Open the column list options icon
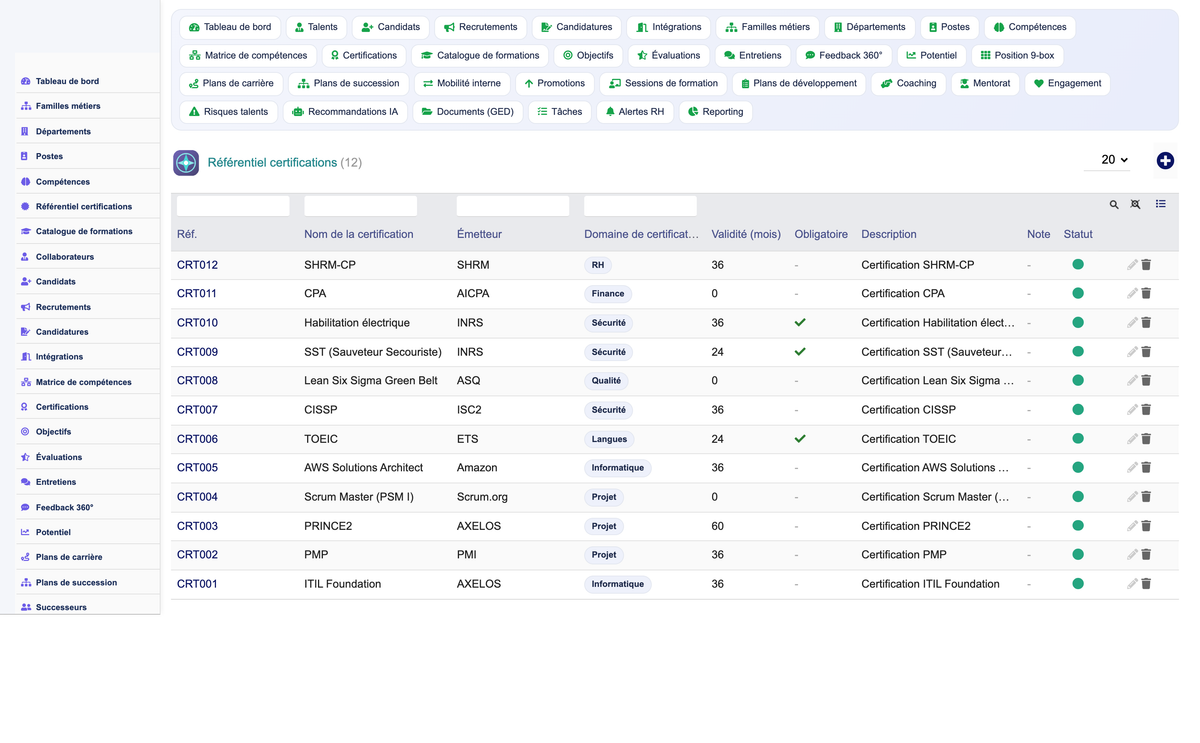This screenshot has width=1200, height=743. tap(1161, 204)
